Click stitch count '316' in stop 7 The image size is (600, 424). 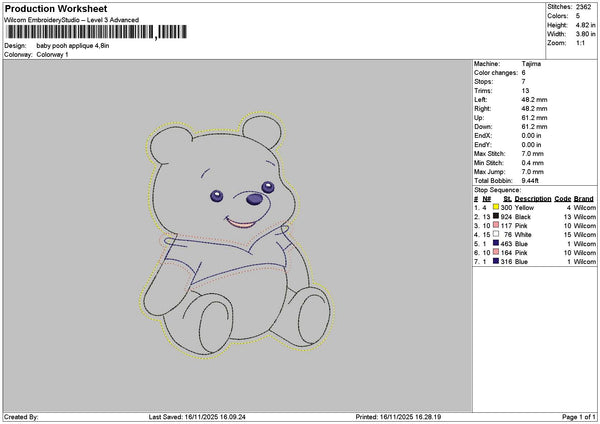pyautogui.click(x=506, y=262)
